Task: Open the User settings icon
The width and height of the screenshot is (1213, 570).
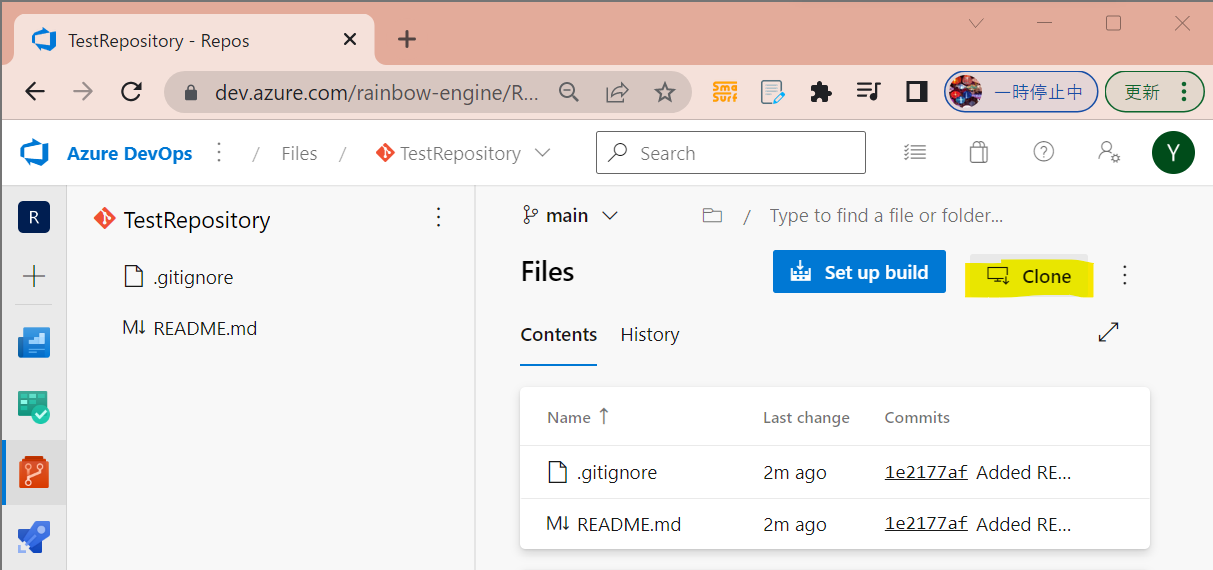Action: coord(1108,152)
